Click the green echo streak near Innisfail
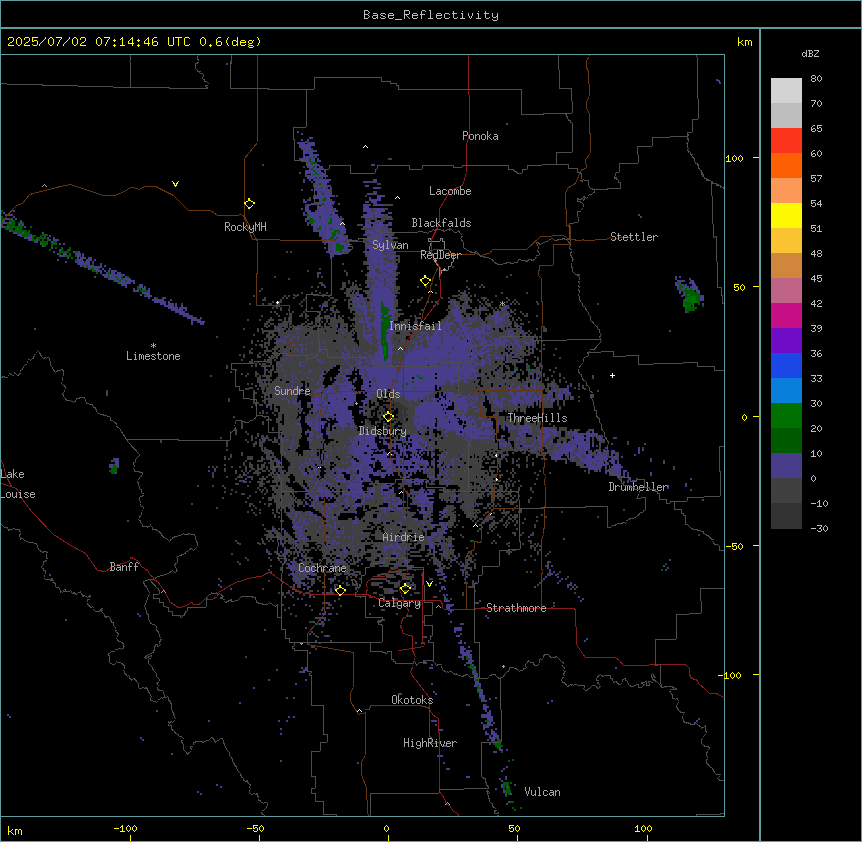The width and height of the screenshot is (862, 842). 385,330
